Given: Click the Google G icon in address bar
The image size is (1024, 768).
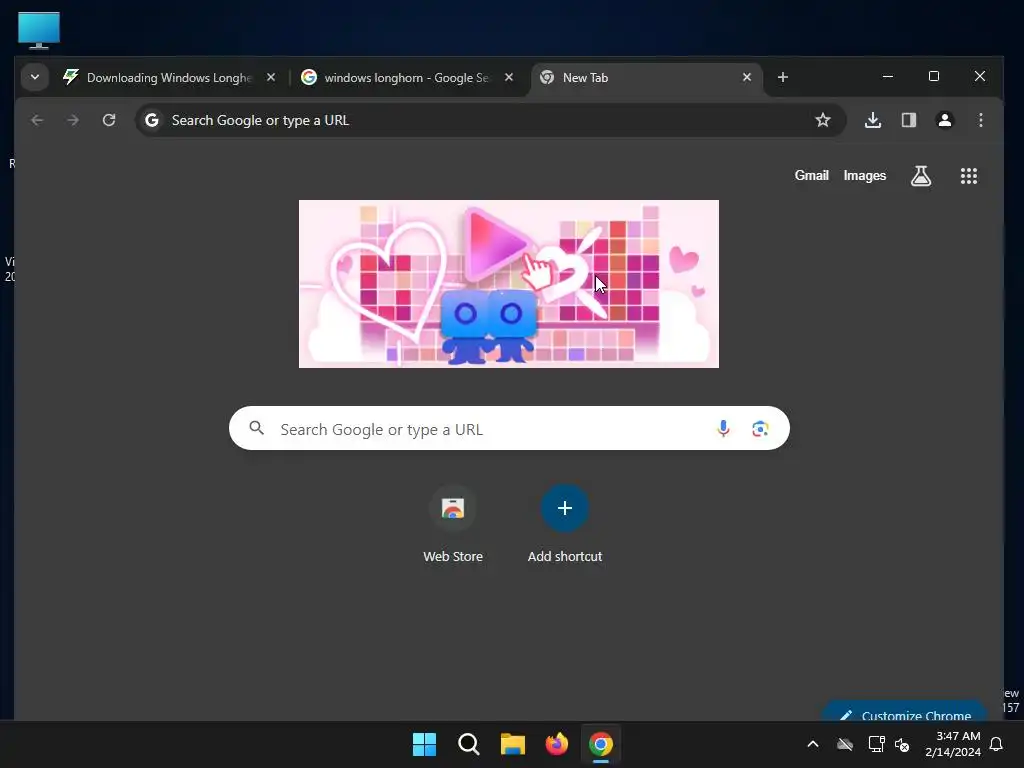Looking at the screenshot, I should tap(152, 120).
